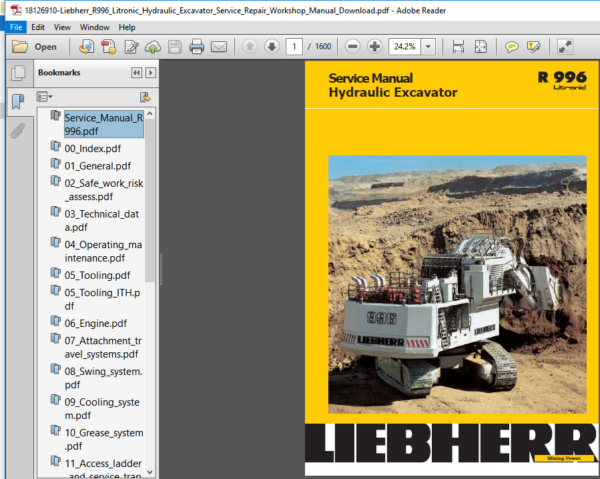Click the bookmark icon beside 06_Engine.pdf
This screenshot has height=479, width=600.
point(56,321)
